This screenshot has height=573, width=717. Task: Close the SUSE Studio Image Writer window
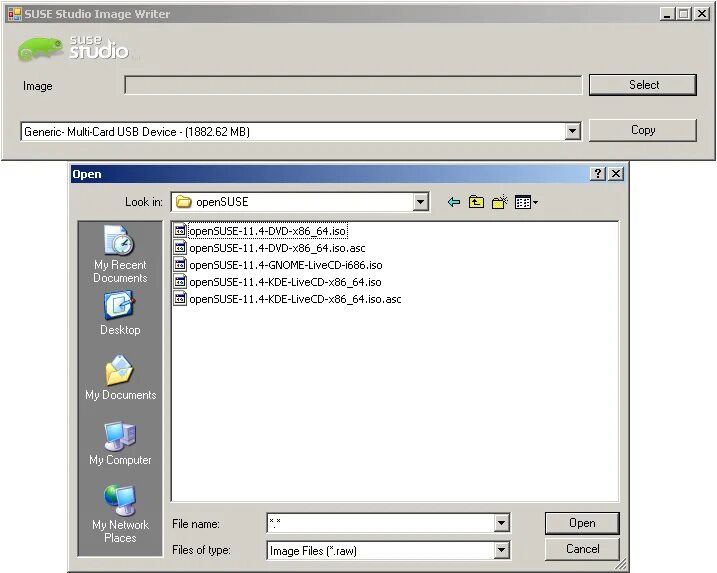[701, 14]
